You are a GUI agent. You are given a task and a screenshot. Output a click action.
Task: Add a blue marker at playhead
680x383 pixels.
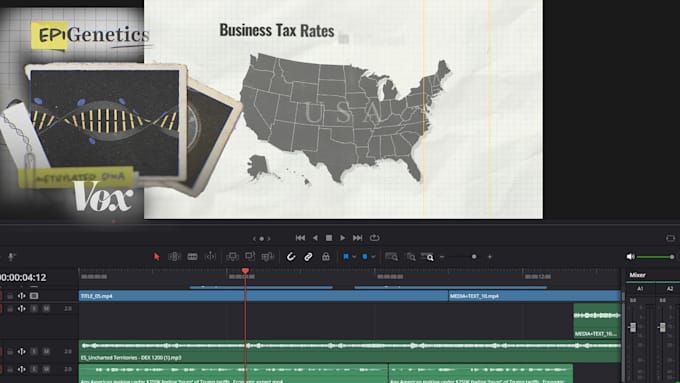pyautogui.click(x=365, y=257)
